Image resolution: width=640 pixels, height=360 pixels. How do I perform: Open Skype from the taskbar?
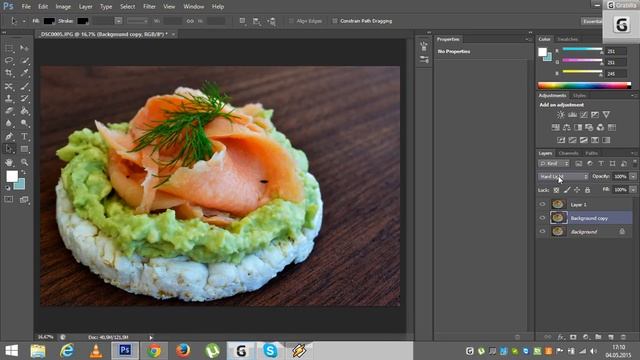coord(270,351)
